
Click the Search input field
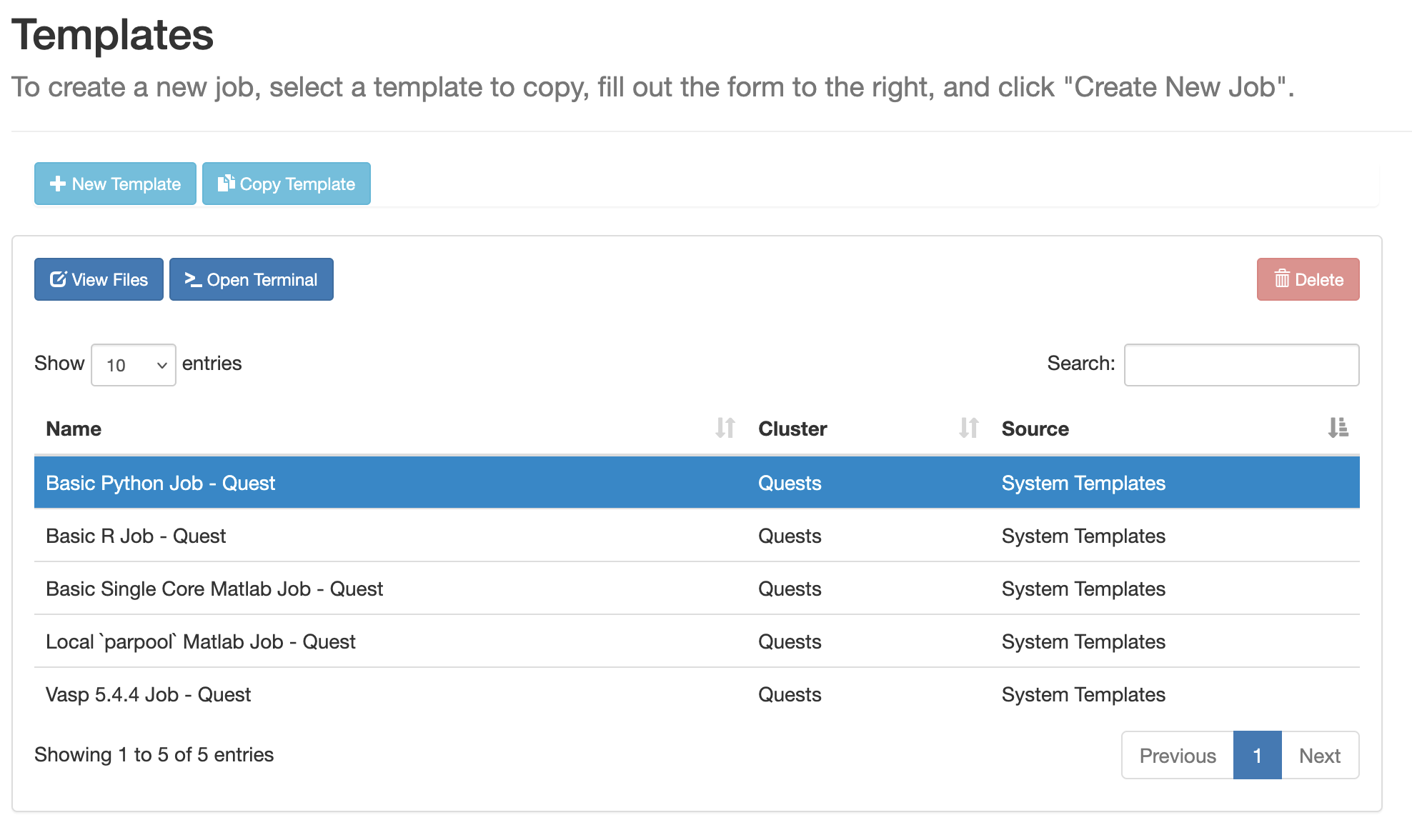click(1241, 364)
